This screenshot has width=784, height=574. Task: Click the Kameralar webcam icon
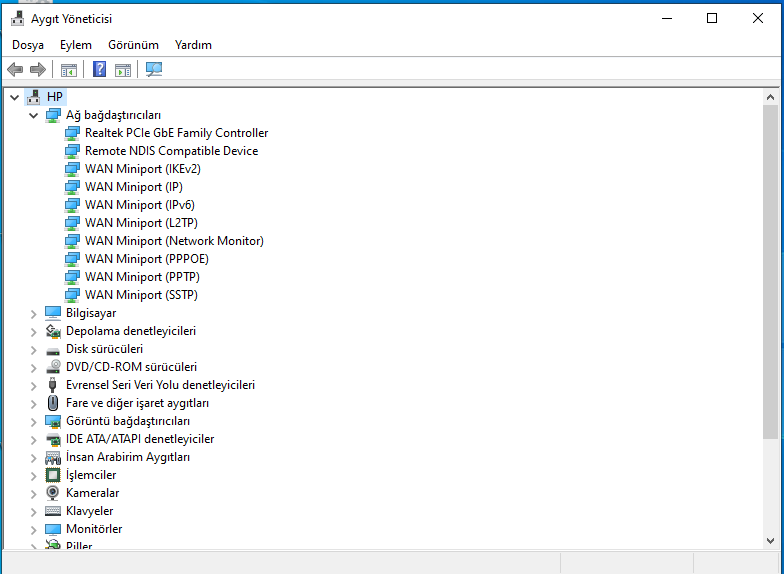(52, 493)
